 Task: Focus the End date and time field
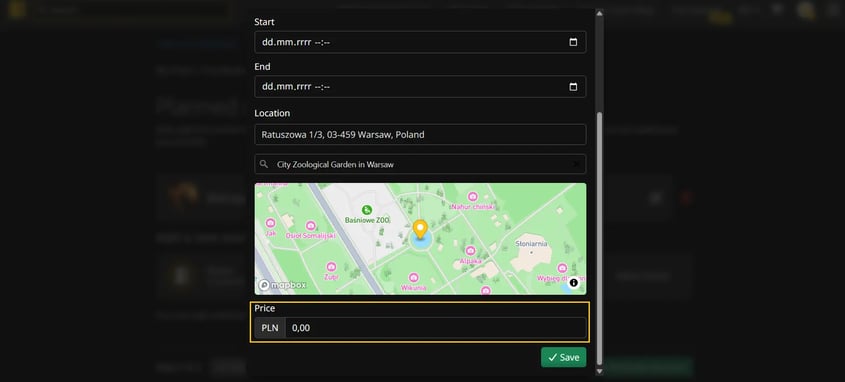420,87
